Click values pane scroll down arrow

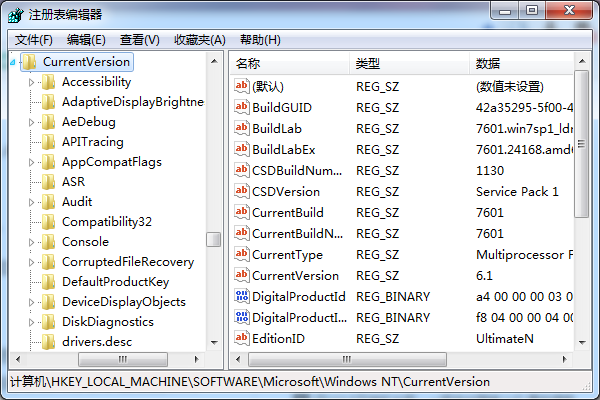[x=582, y=343]
